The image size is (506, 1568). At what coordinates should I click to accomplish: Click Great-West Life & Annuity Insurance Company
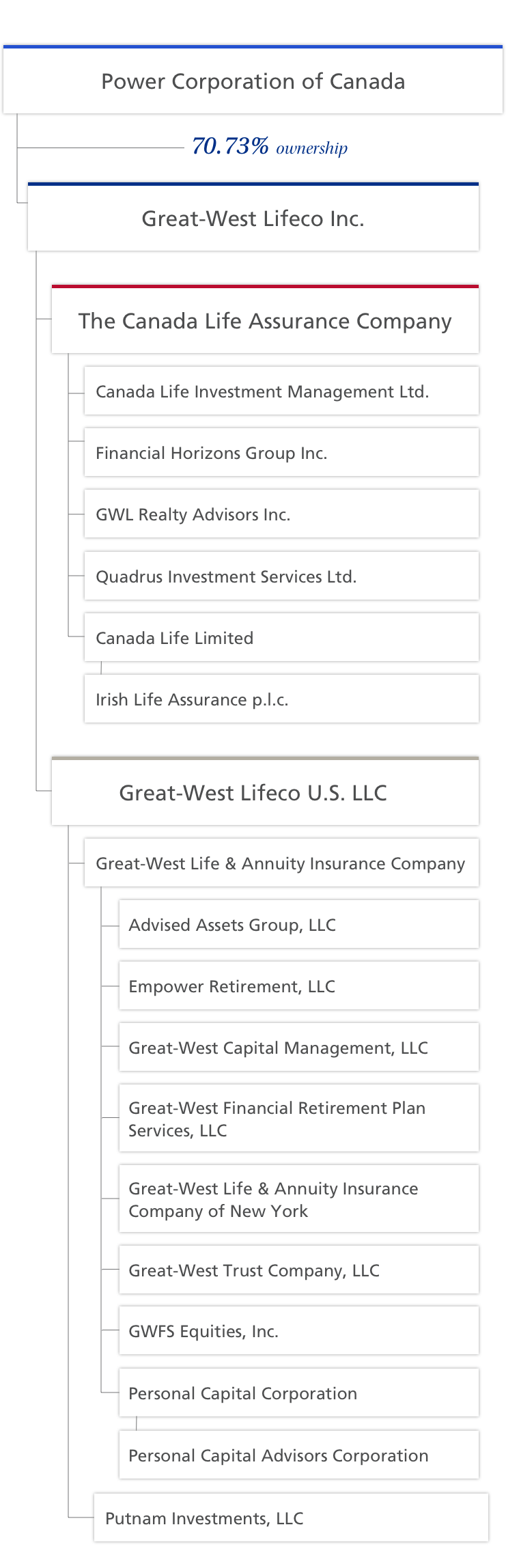tap(281, 863)
